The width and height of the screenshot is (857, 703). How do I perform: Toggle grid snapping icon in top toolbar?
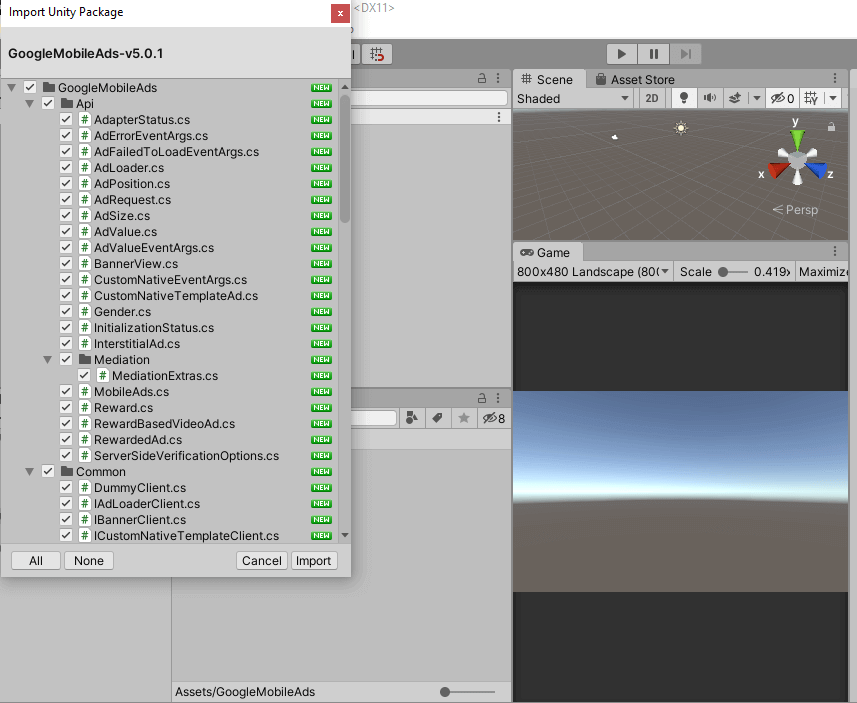(x=377, y=54)
